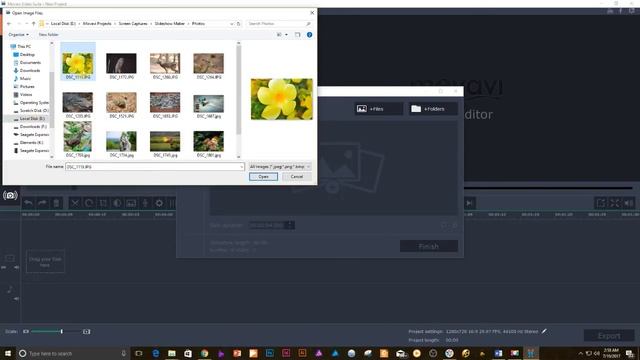
Task: Open the slideshow wizard image icon
Action: pyautogui.click(x=131, y=203)
